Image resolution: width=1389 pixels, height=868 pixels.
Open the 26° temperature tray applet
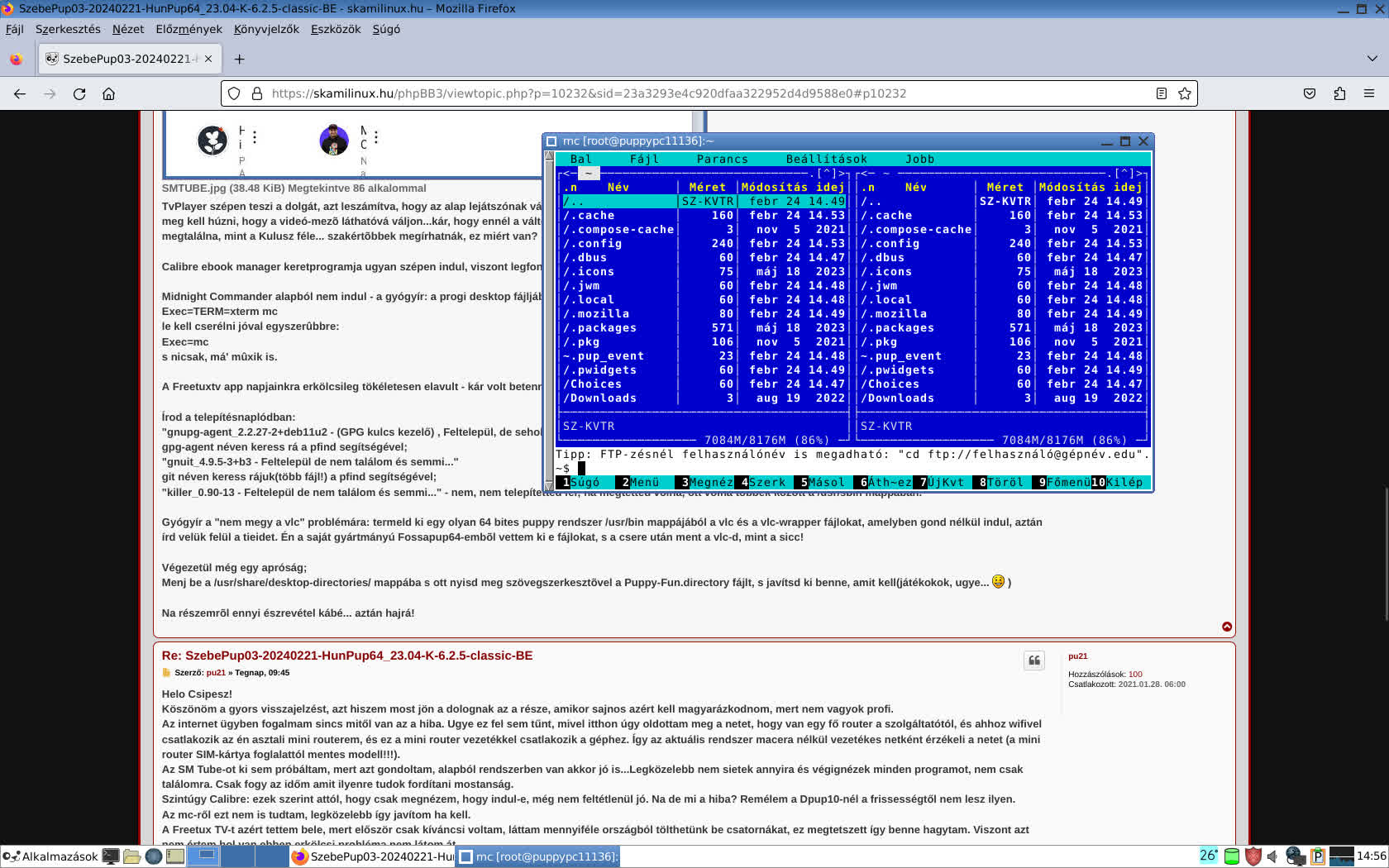point(1209,856)
